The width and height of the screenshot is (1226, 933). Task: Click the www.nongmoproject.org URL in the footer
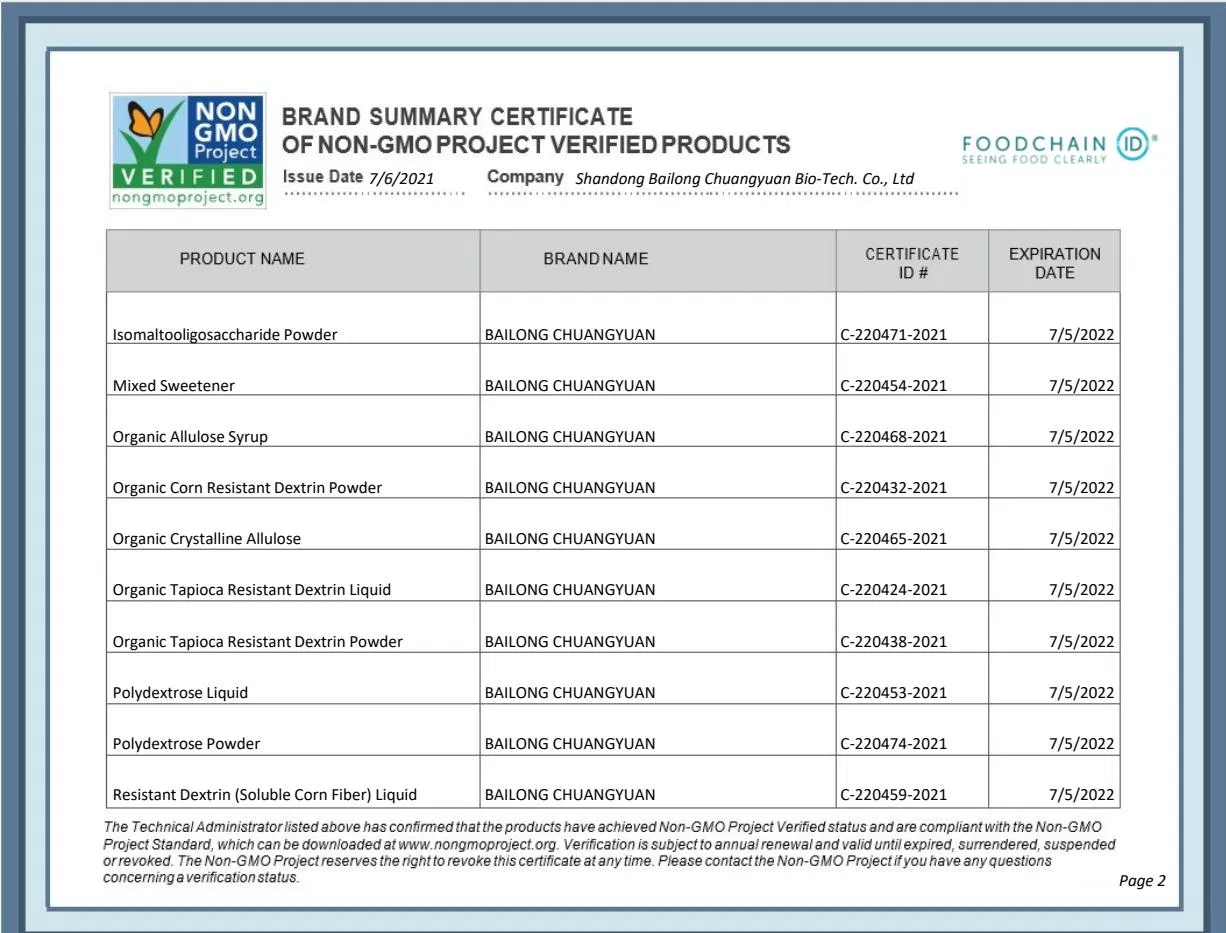tap(470, 843)
